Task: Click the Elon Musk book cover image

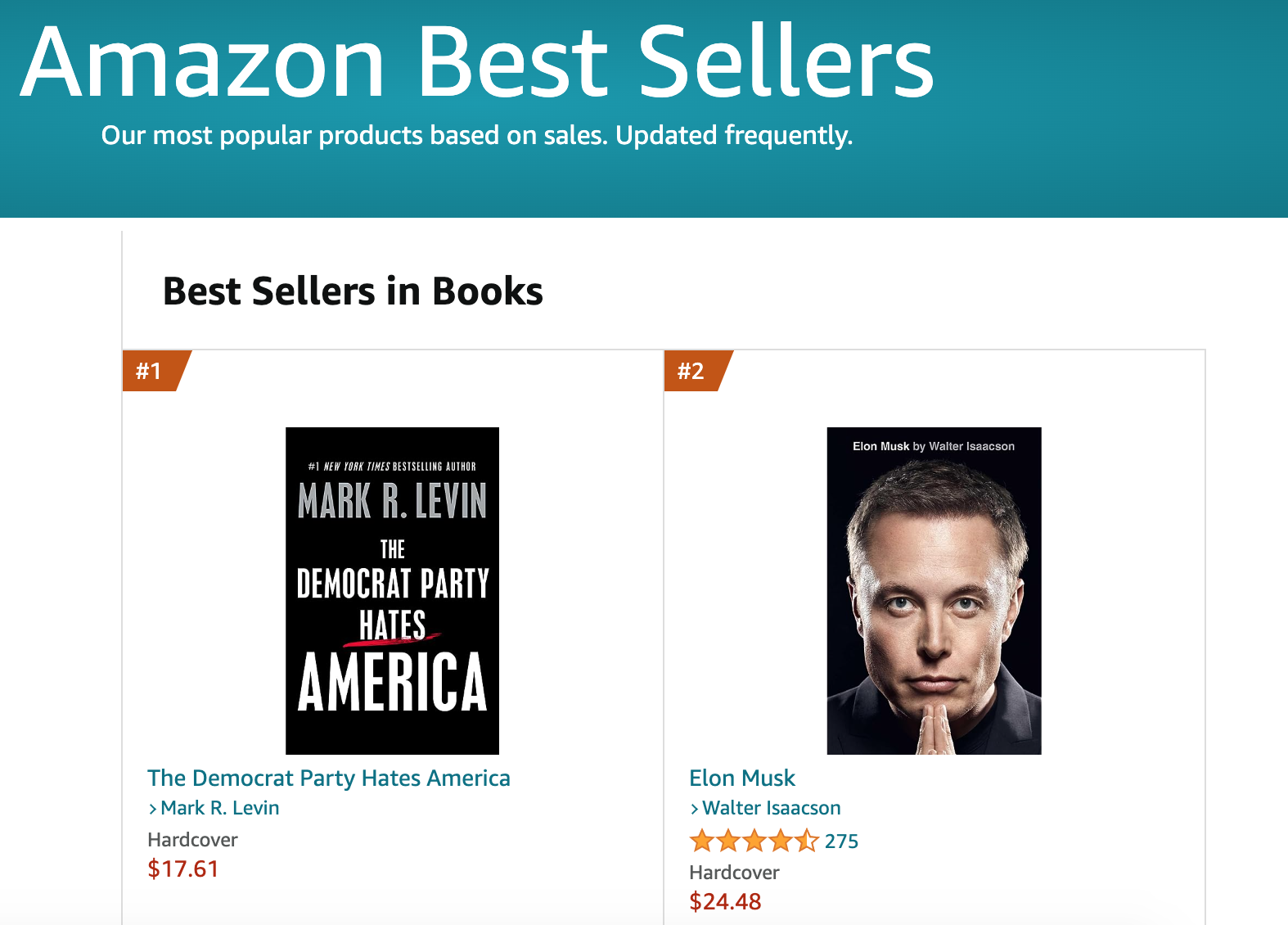Action: click(934, 590)
